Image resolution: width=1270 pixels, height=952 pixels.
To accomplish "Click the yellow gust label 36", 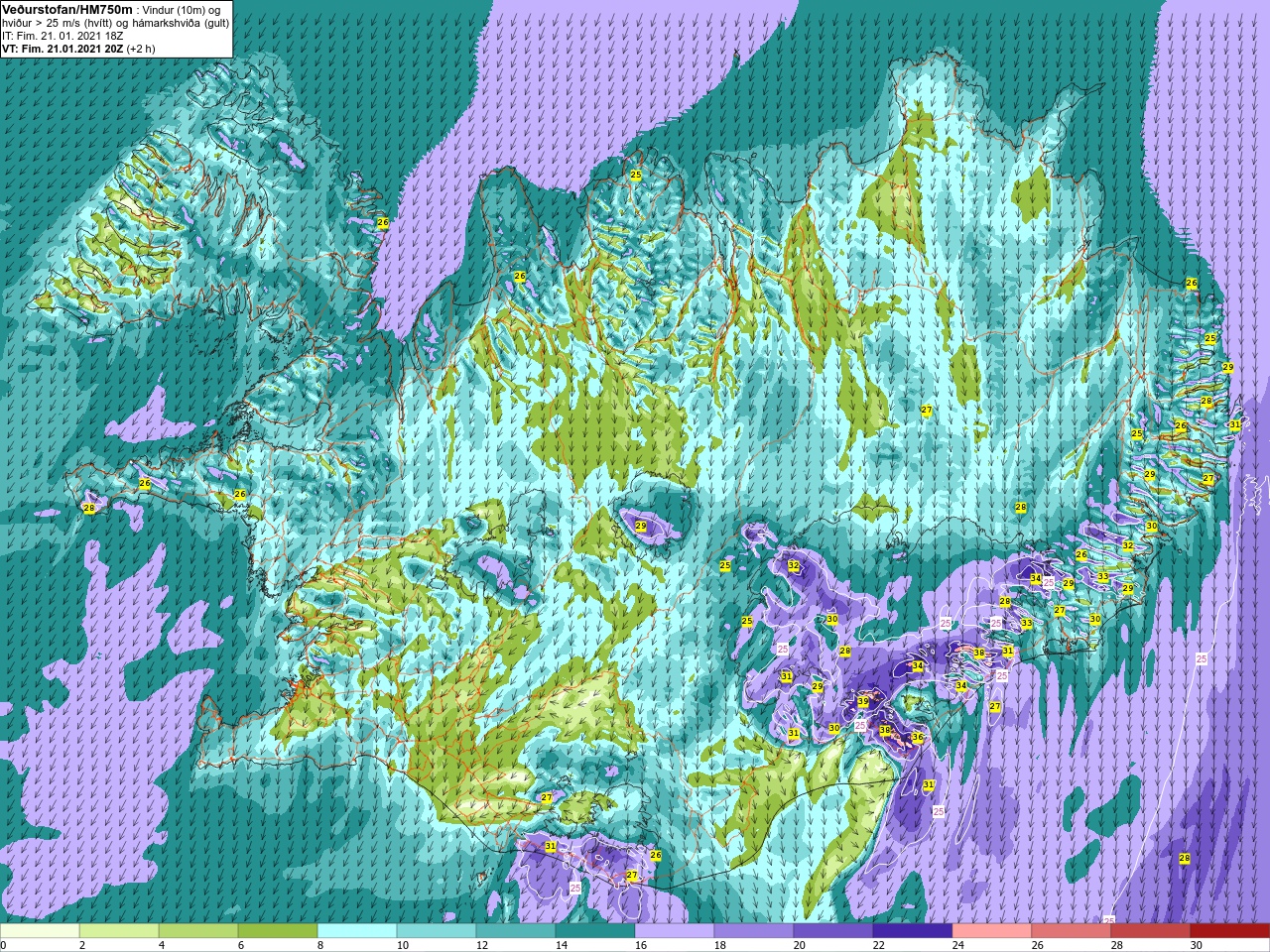I will (918, 738).
